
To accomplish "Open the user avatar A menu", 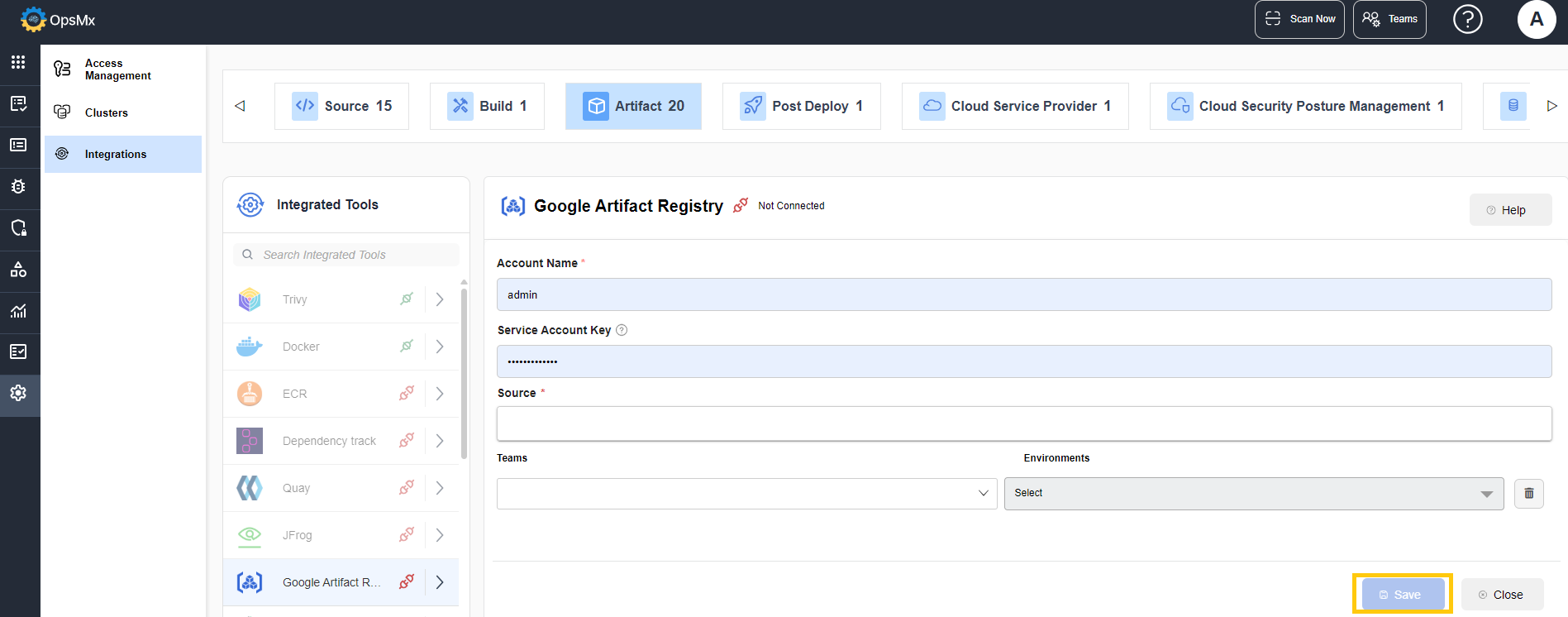I will tap(1536, 19).
